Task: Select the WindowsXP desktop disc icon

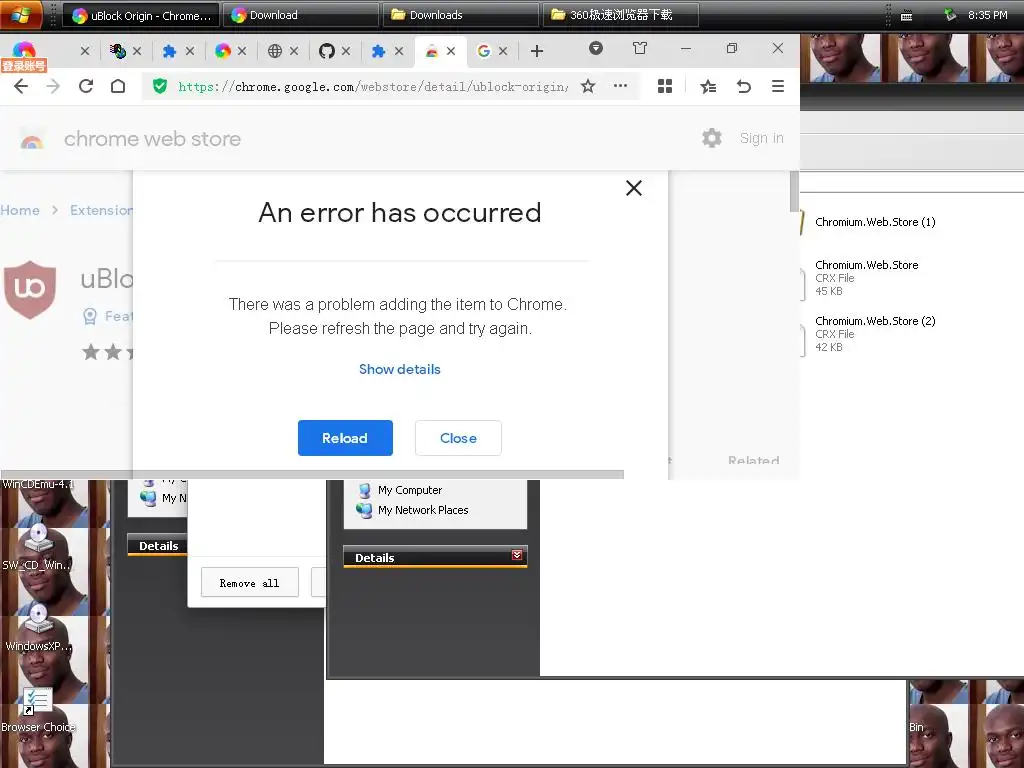Action: click(x=37, y=628)
